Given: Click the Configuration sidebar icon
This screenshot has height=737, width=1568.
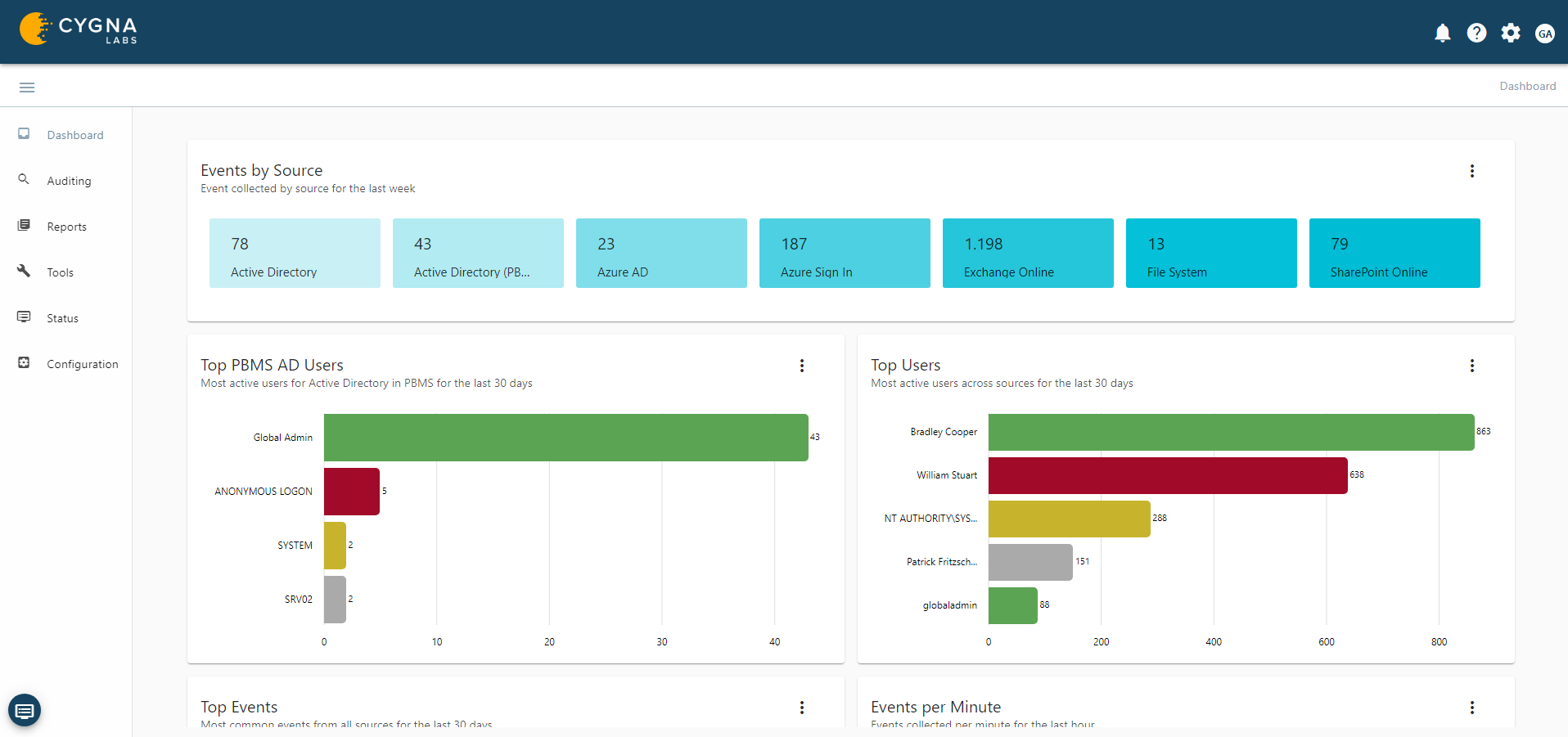Looking at the screenshot, I should pyautogui.click(x=24, y=362).
